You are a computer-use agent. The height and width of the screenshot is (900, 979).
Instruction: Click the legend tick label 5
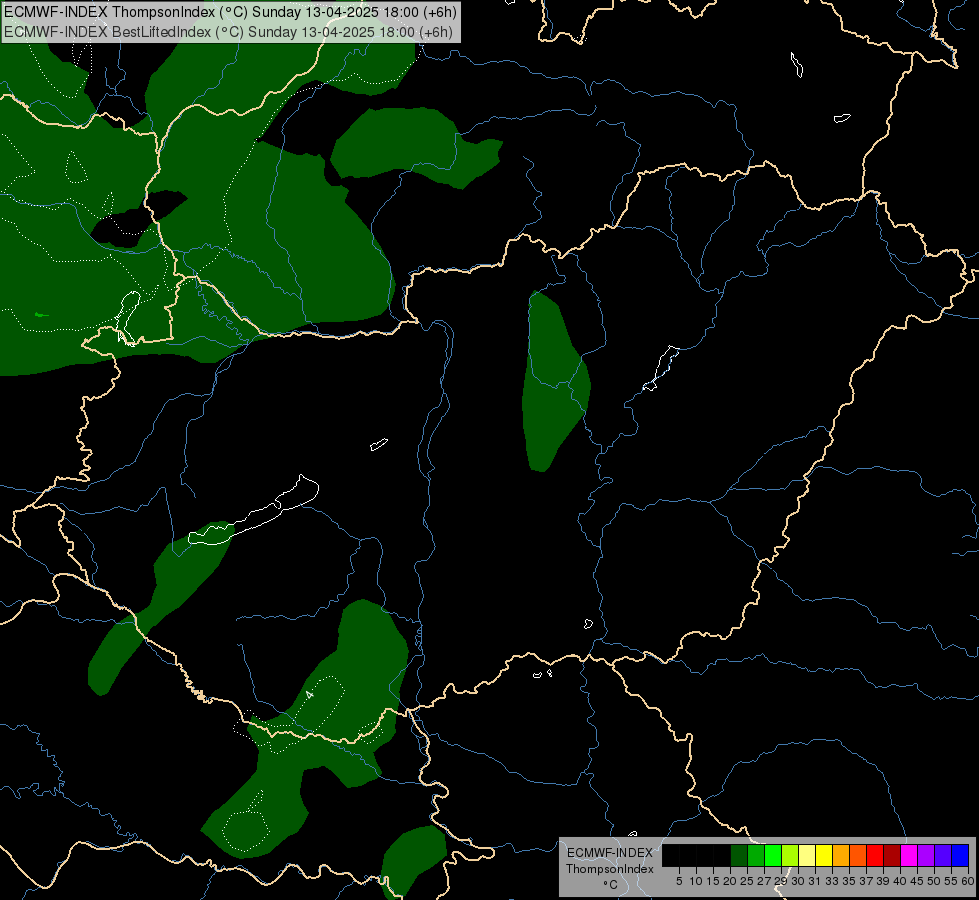point(679,881)
